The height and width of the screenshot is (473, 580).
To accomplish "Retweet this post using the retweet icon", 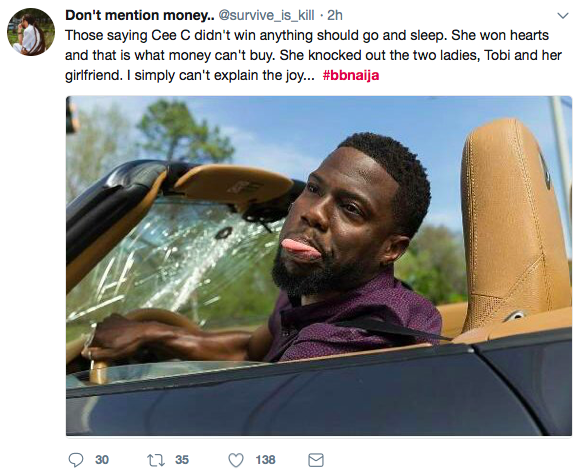I will (x=155, y=460).
